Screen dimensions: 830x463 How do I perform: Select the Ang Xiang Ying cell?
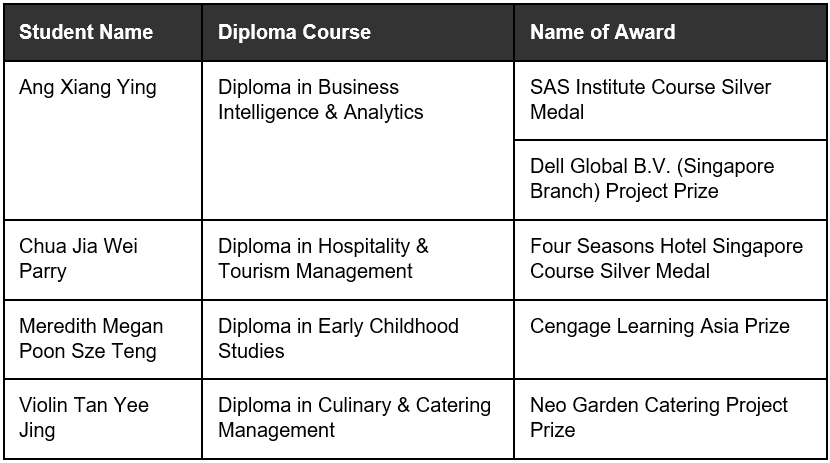[103, 141]
